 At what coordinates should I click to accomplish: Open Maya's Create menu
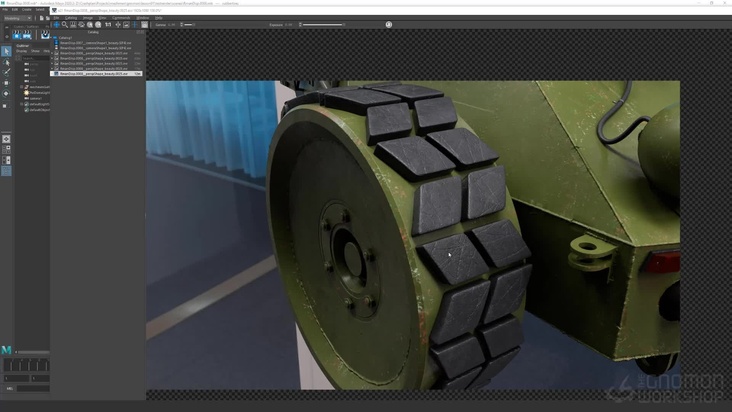tap(27, 9)
